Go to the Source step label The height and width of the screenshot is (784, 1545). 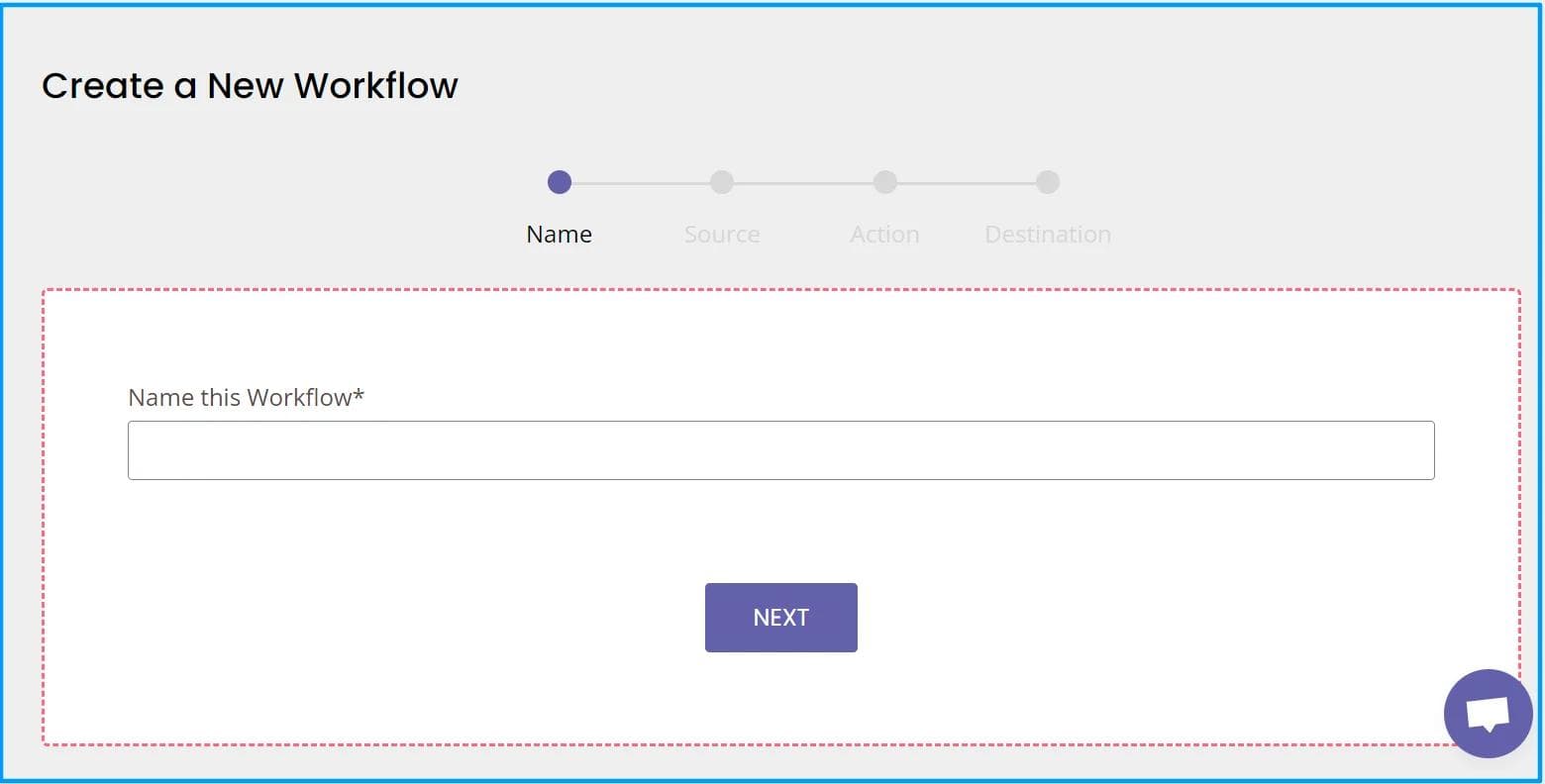[722, 235]
